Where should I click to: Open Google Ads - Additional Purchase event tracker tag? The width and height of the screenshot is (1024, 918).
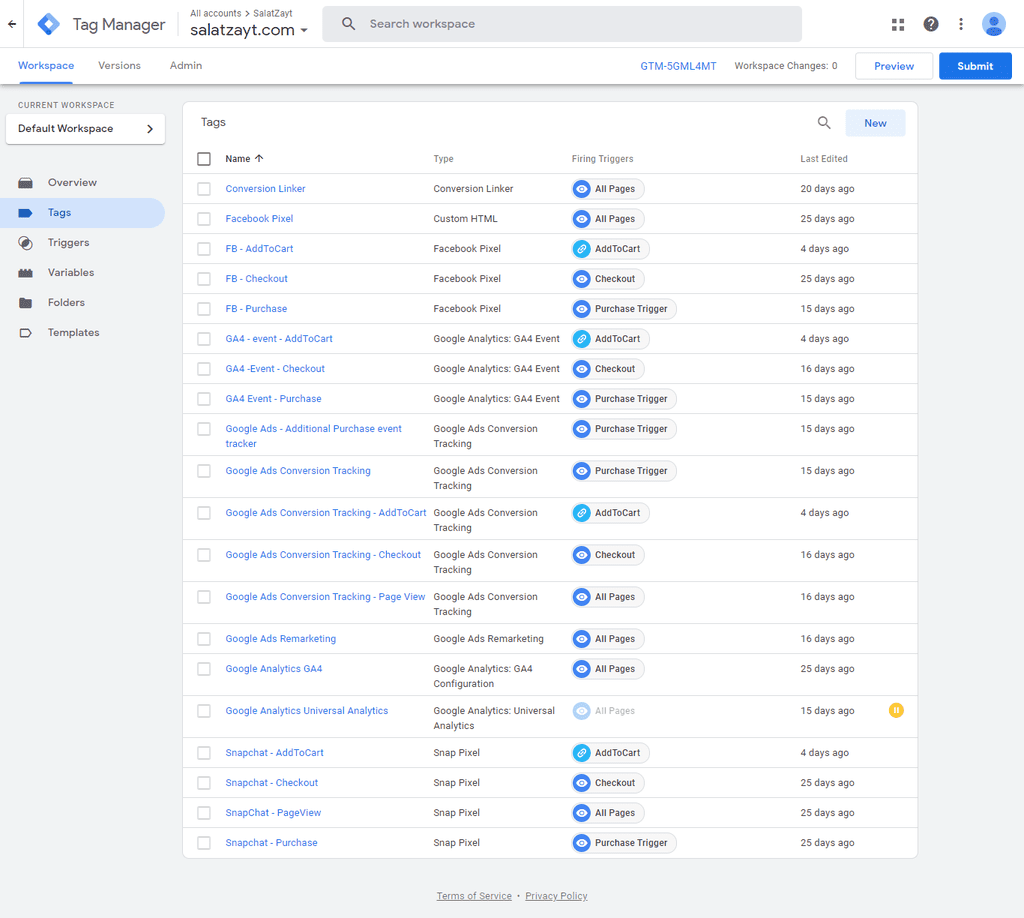(x=313, y=436)
